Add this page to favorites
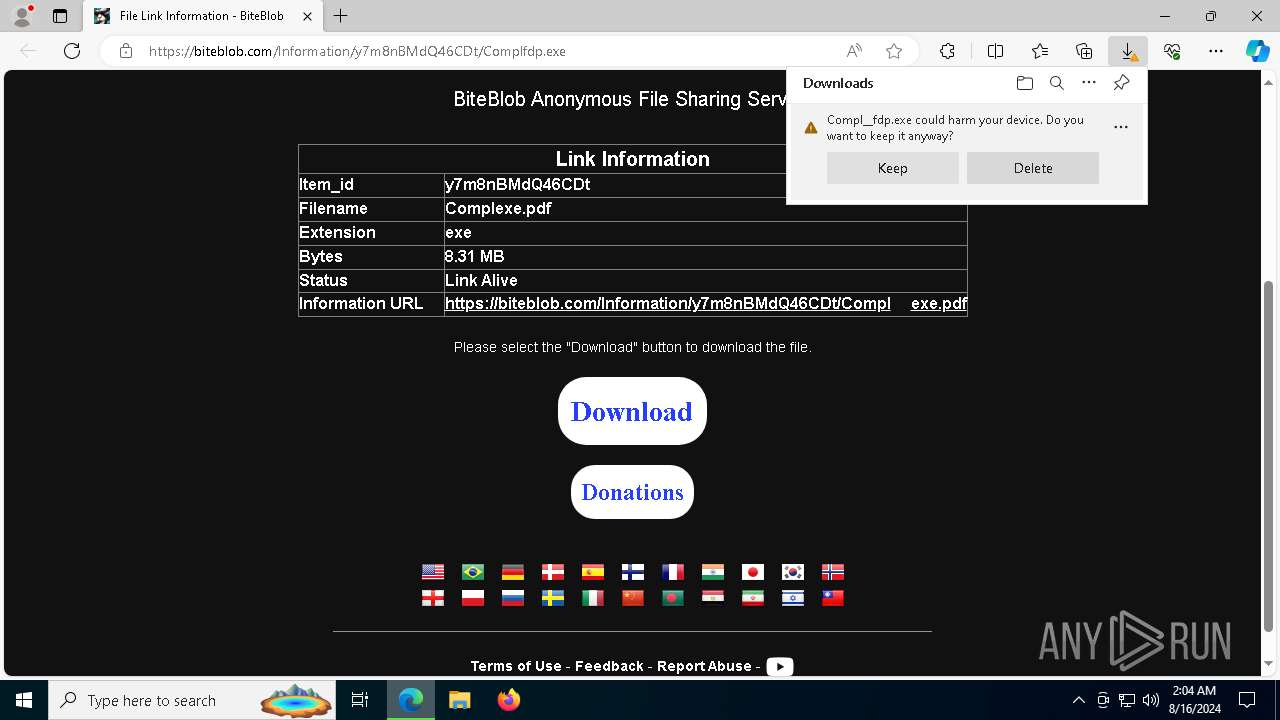 click(894, 51)
